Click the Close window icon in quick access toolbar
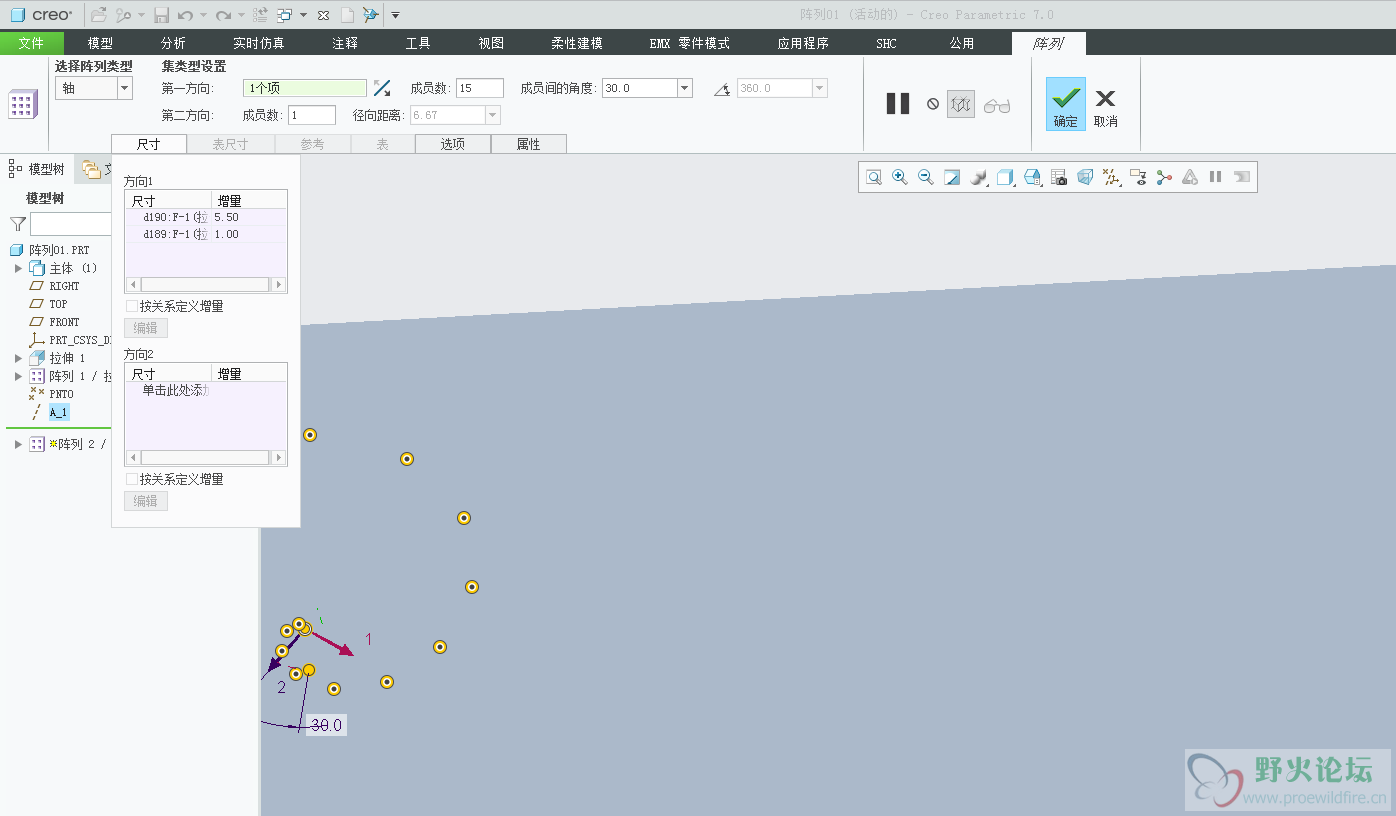The image size is (1396, 816). click(x=323, y=15)
